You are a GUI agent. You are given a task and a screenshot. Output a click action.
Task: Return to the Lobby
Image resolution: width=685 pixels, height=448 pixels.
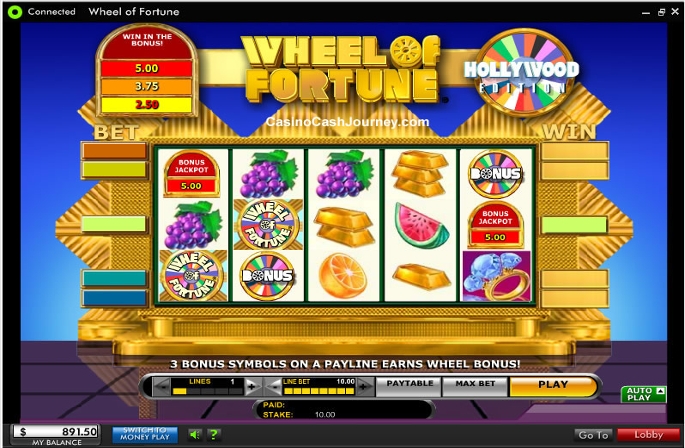click(x=648, y=435)
